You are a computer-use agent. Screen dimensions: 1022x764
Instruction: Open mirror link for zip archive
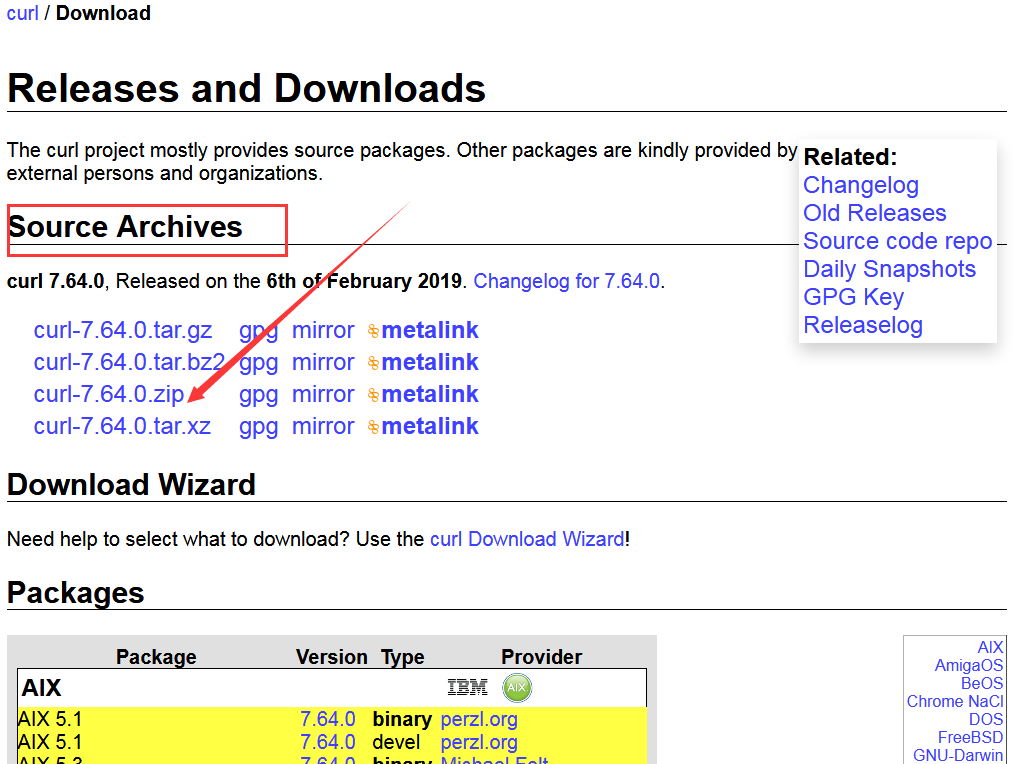point(323,394)
